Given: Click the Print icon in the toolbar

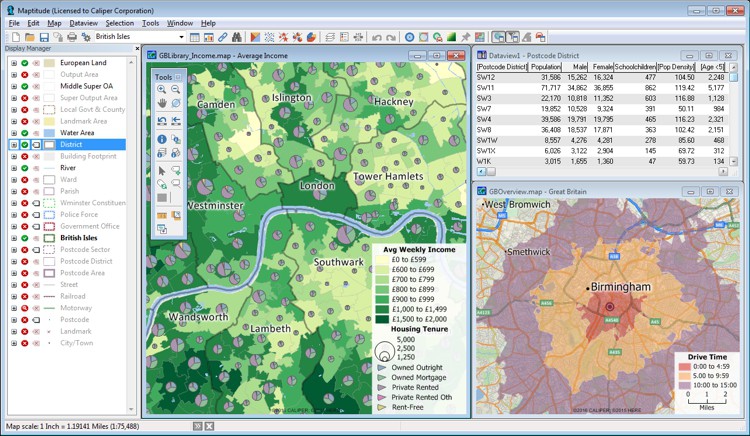Looking at the screenshot, I should [71, 37].
